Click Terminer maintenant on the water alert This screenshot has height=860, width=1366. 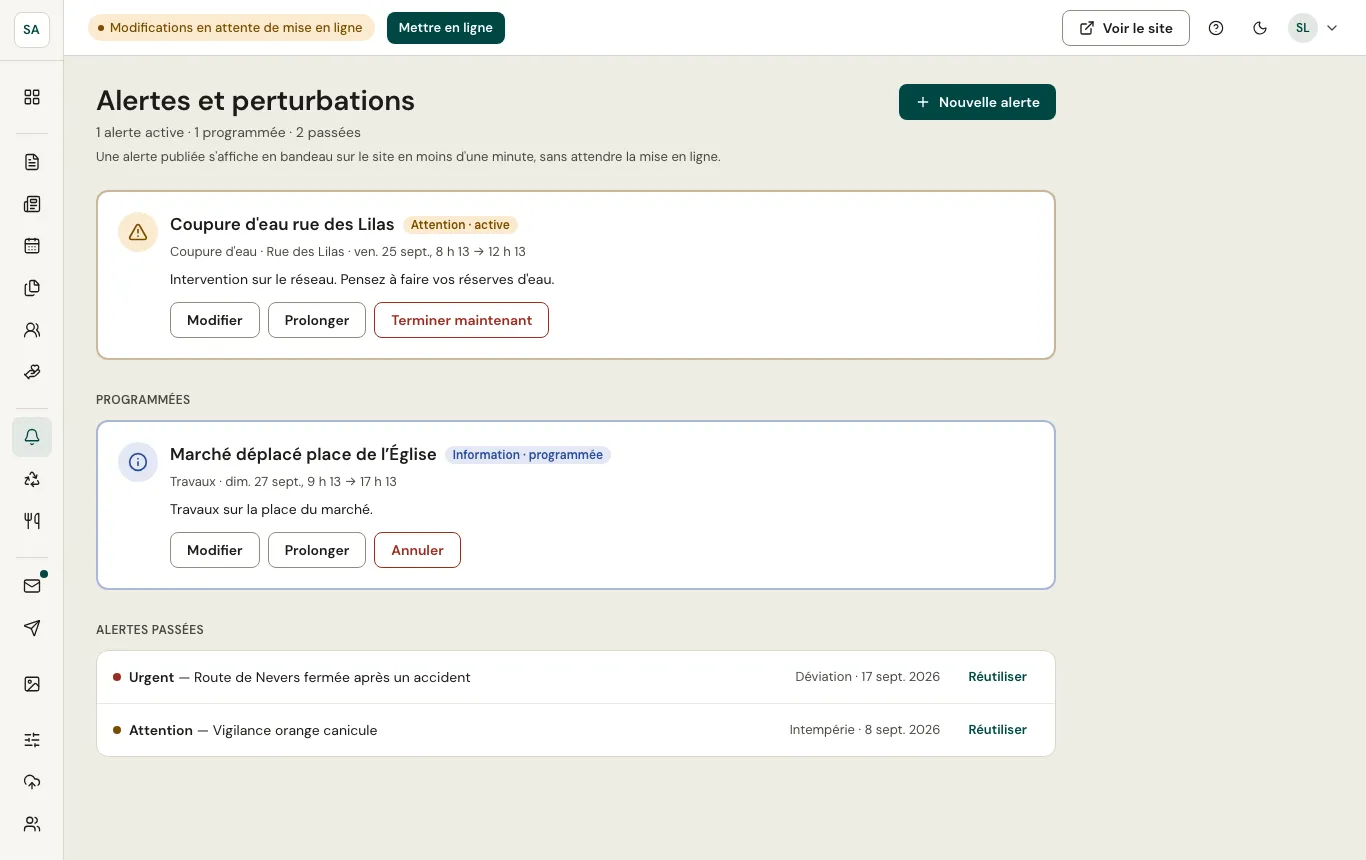(461, 320)
